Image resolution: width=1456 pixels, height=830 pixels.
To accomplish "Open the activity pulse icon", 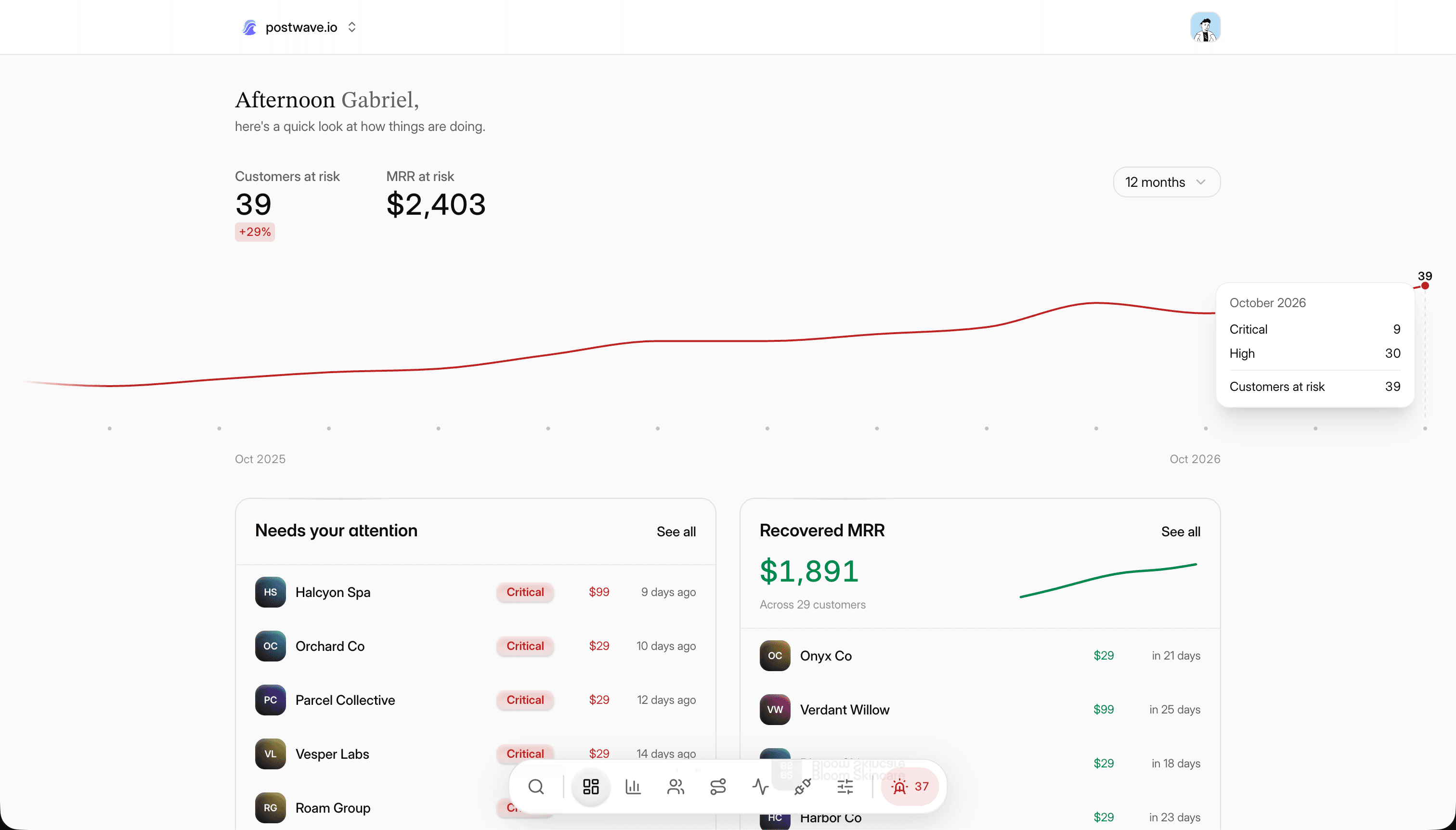I will click(760, 787).
